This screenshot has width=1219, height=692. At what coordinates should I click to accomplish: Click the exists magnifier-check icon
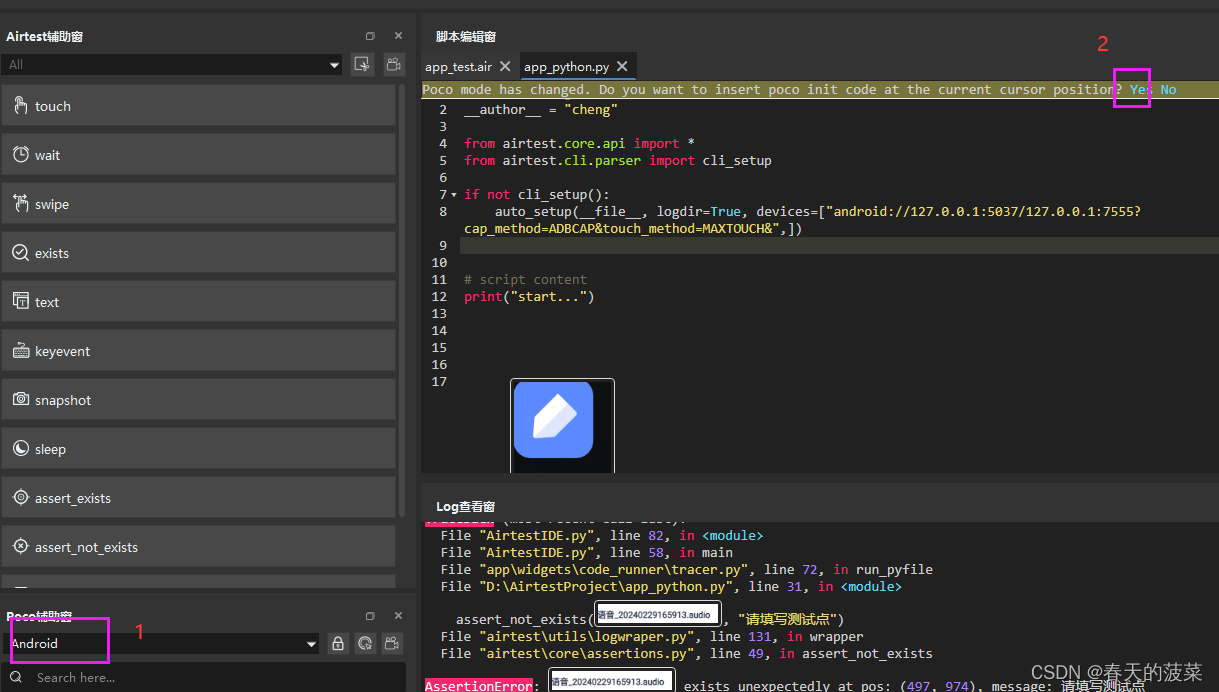pos(20,253)
